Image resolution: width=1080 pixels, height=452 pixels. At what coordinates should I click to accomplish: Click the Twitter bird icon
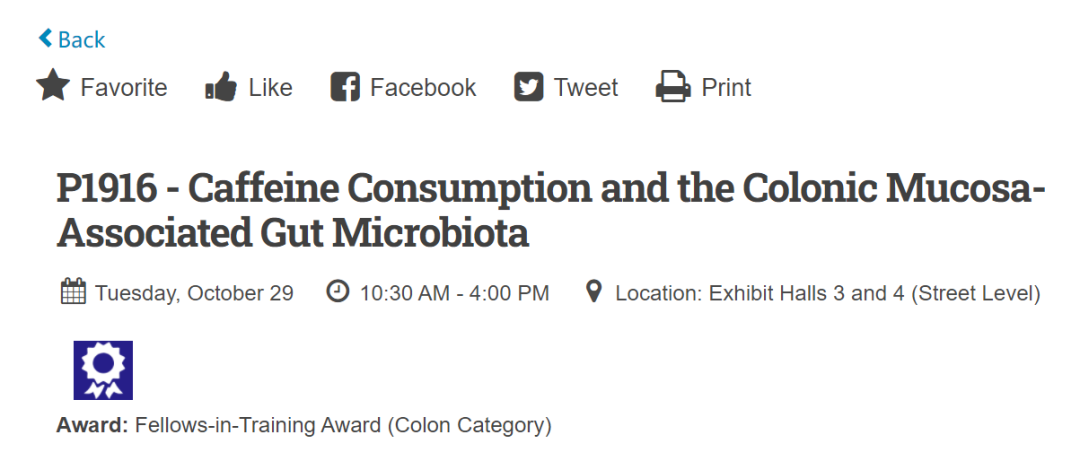(528, 88)
